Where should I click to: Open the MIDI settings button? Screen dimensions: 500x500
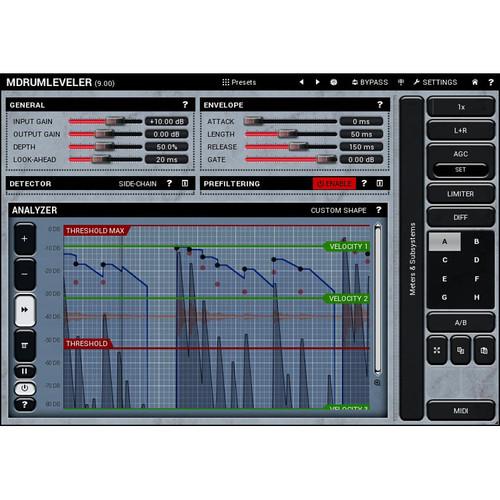tap(461, 411)
